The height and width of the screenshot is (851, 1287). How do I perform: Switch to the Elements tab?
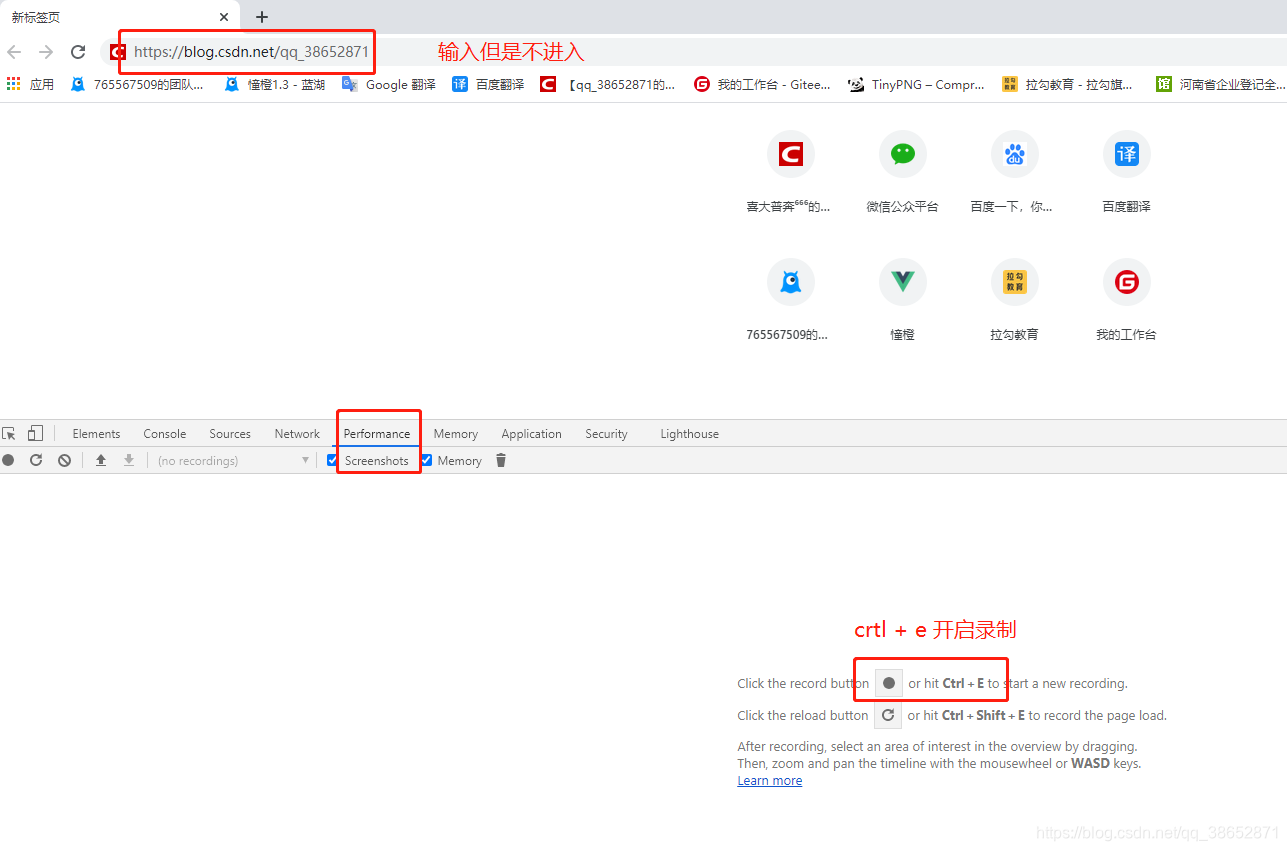(96, 434)
